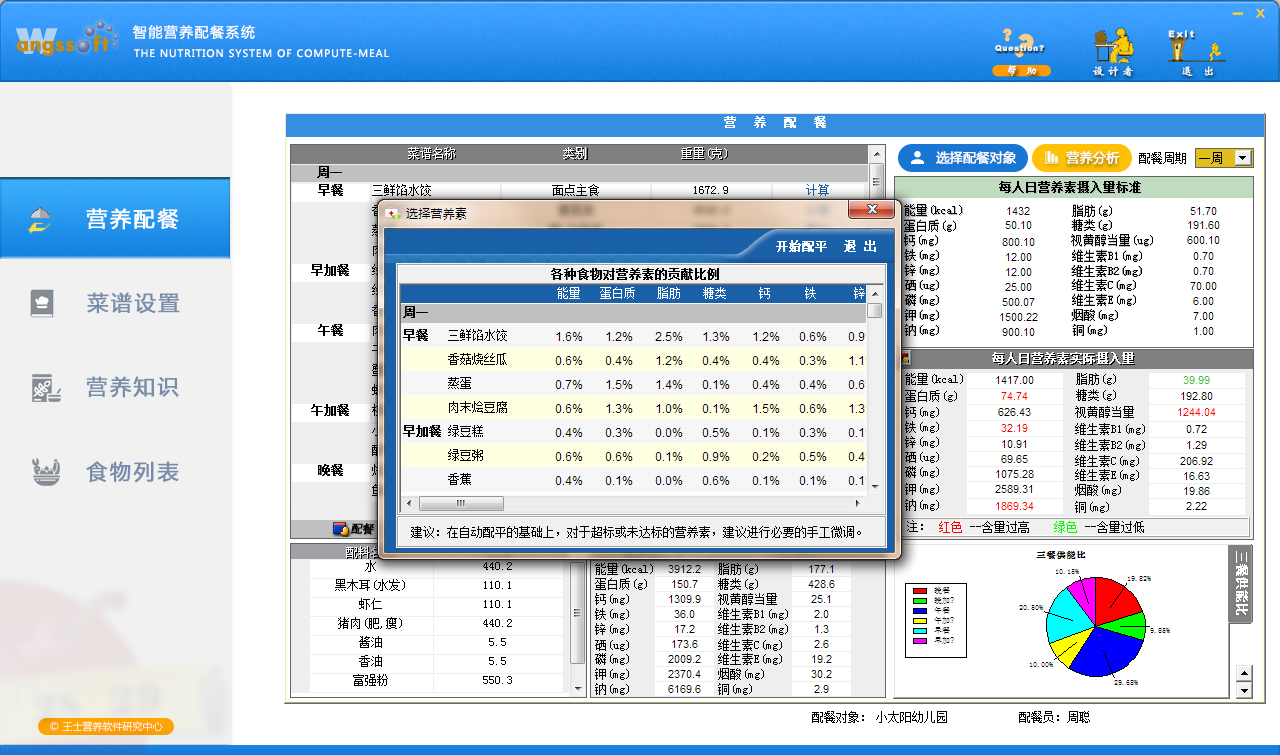Click the dialog table's horizontal scroll left arrow
Screen dimensions: 1280x755
pos(409,503)
